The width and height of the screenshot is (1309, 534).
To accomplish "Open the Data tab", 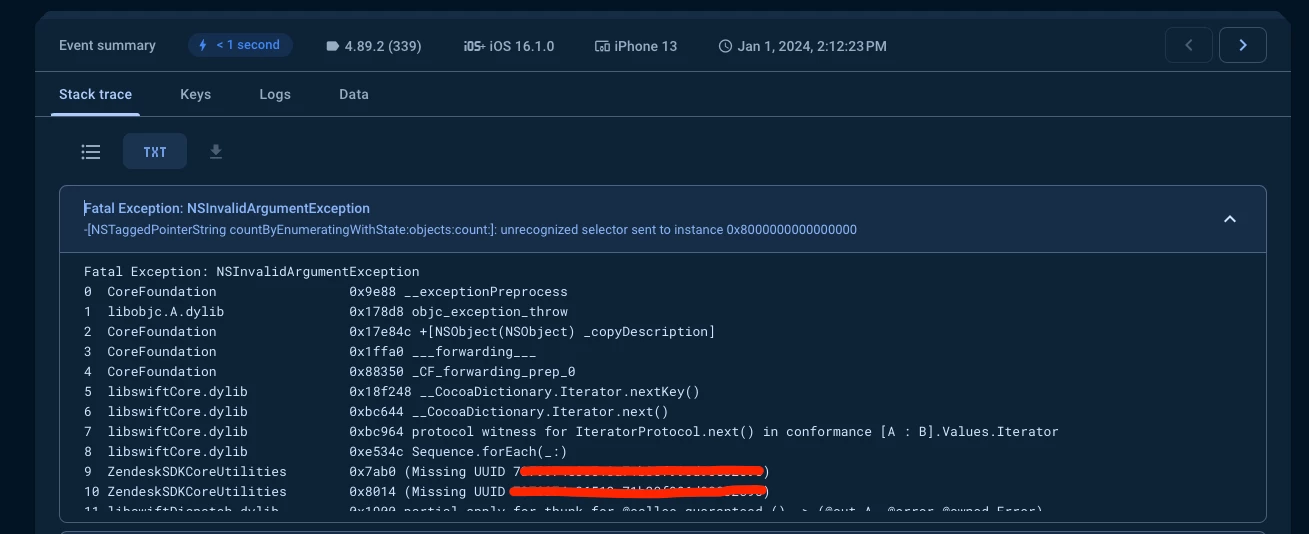I will coord(354,94).
